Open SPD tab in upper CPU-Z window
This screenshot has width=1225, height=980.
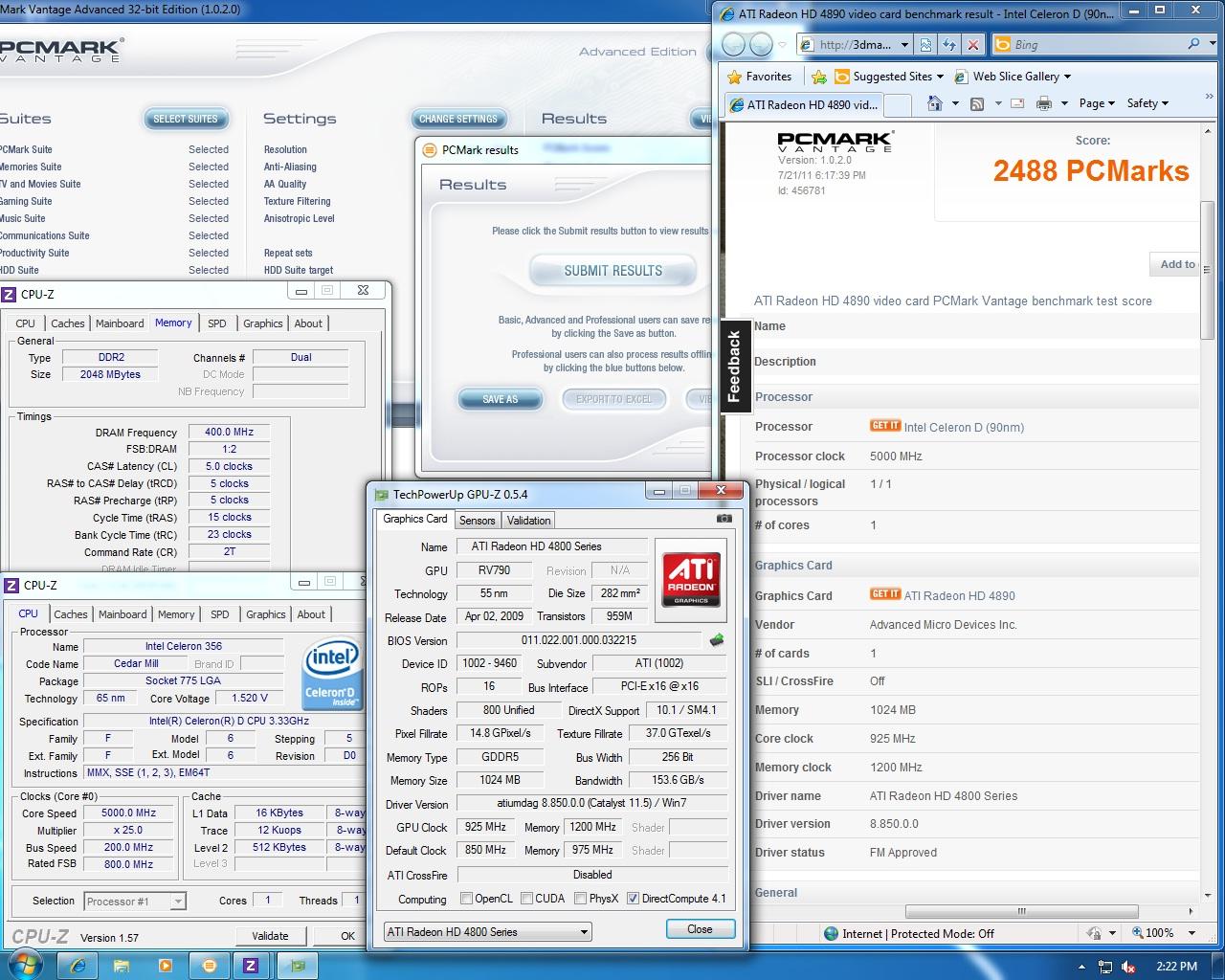pyautogui.click(x=217, y=323)
